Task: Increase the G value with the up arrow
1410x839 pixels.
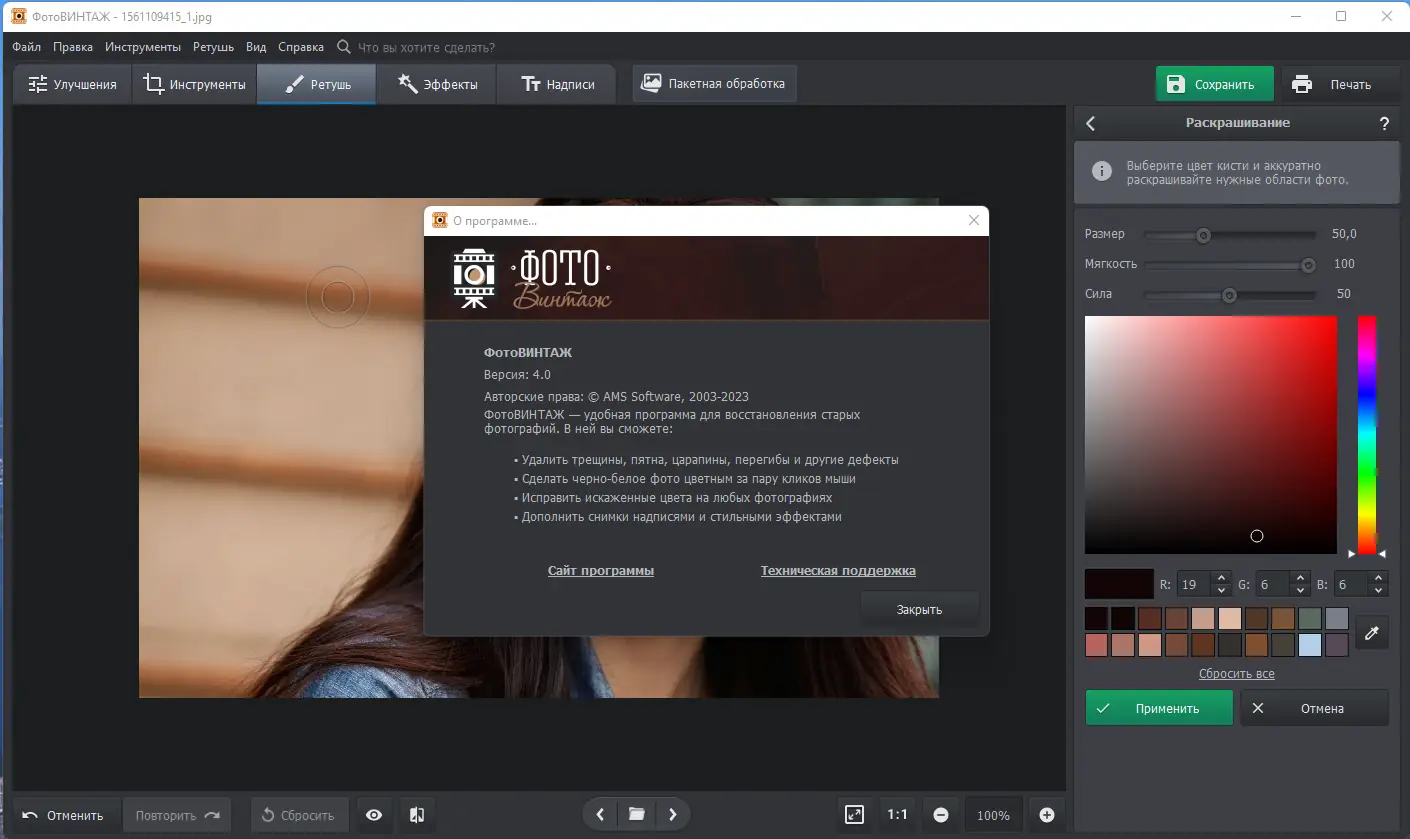Action: (1299, 577)
